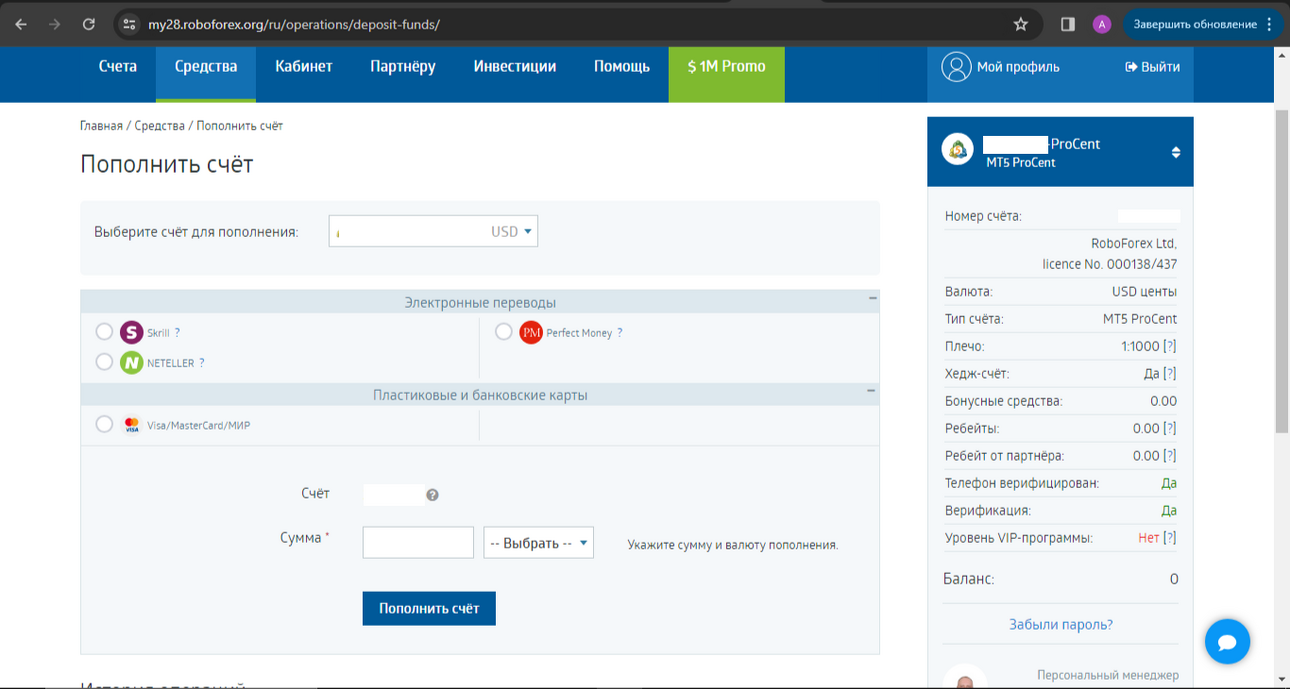Click the [?] hint beside Ребейты
1290x689 pixels.
click(1169, 428)
